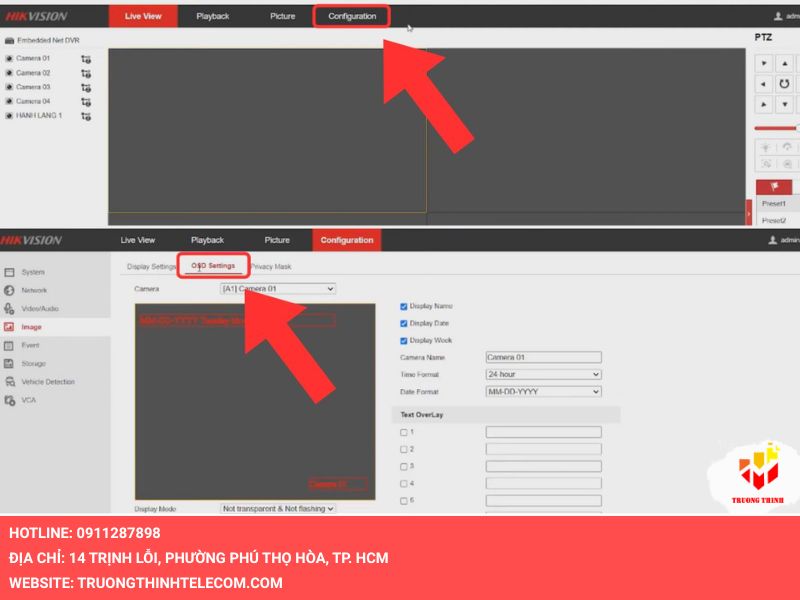Click the Storage disk icon in the sidebar
Image resolution: width=800 pixels, height=600 pixels.
point(9,364)
